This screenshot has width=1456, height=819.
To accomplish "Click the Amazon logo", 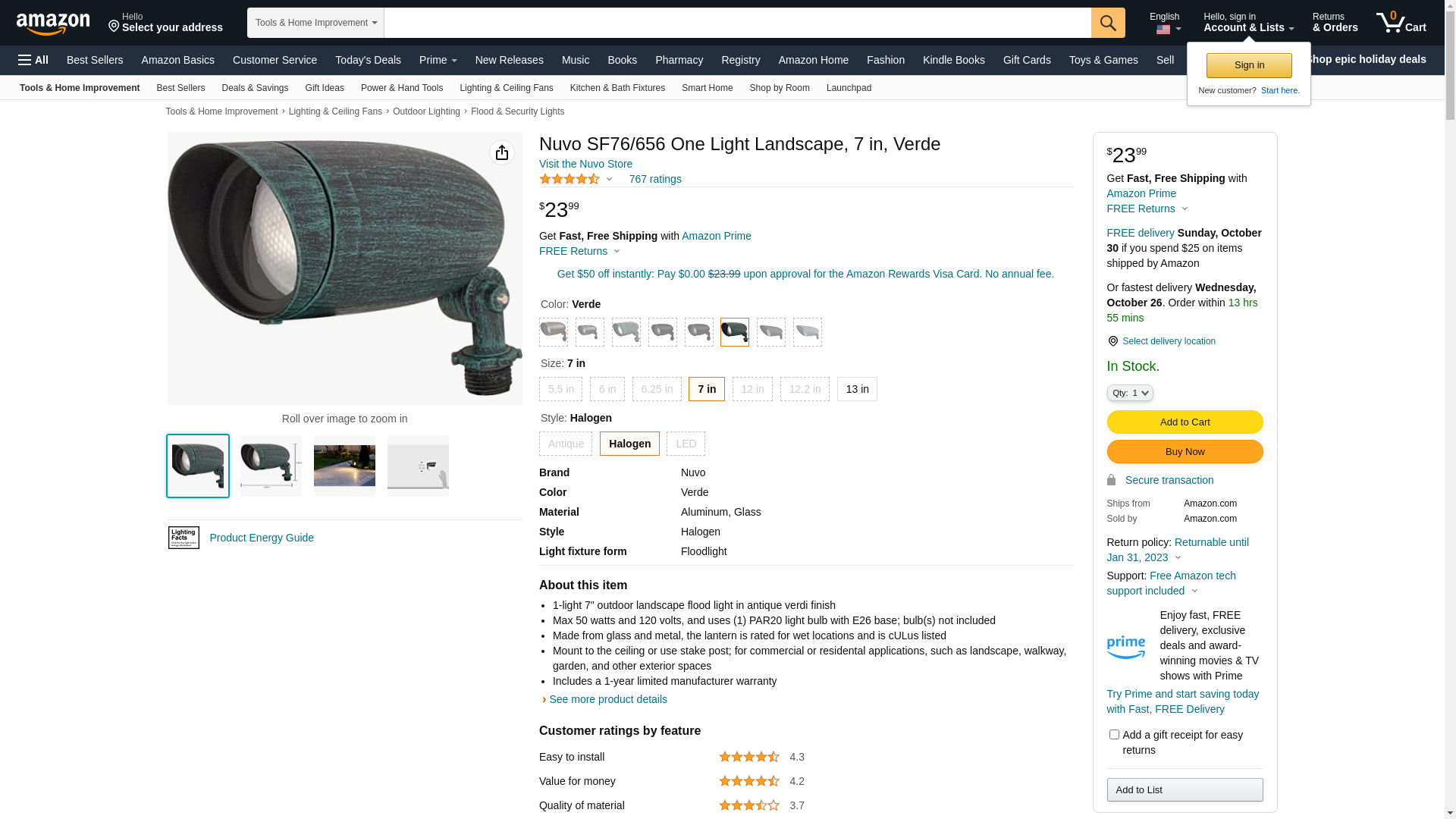I will click(x=53, y=24).
